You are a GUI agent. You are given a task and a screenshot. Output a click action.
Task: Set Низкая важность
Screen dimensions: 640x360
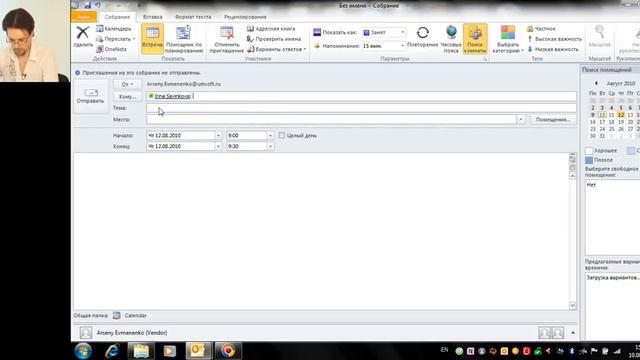click(x=553, y=49)
